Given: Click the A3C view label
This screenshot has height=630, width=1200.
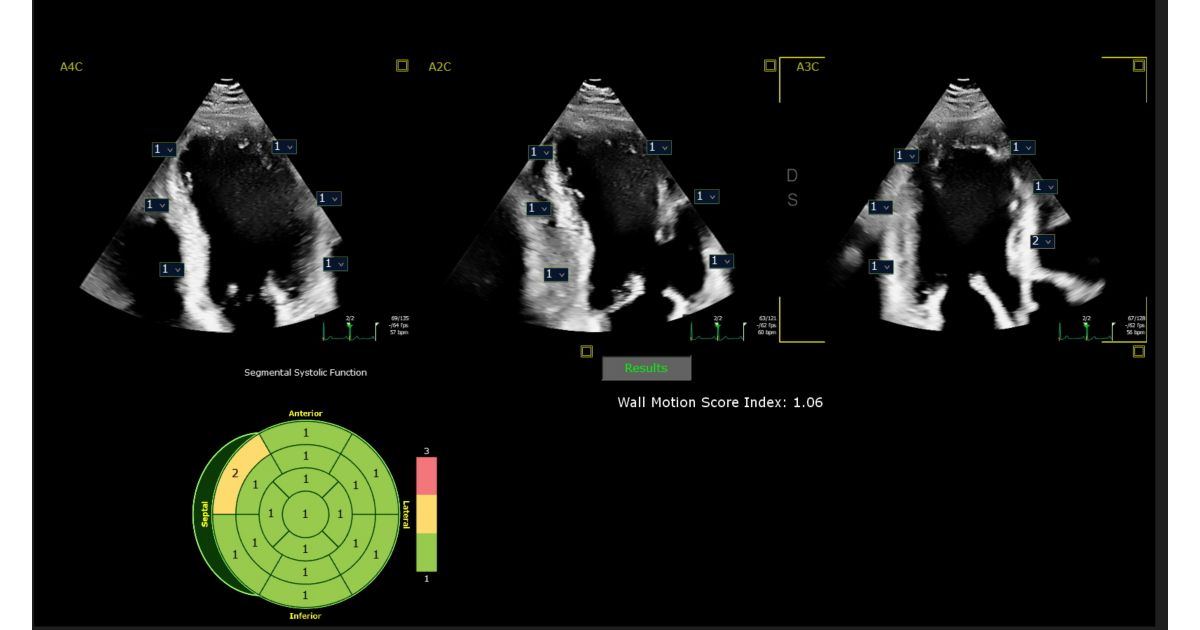Looking at the screenshot, I should click(808, 67).
